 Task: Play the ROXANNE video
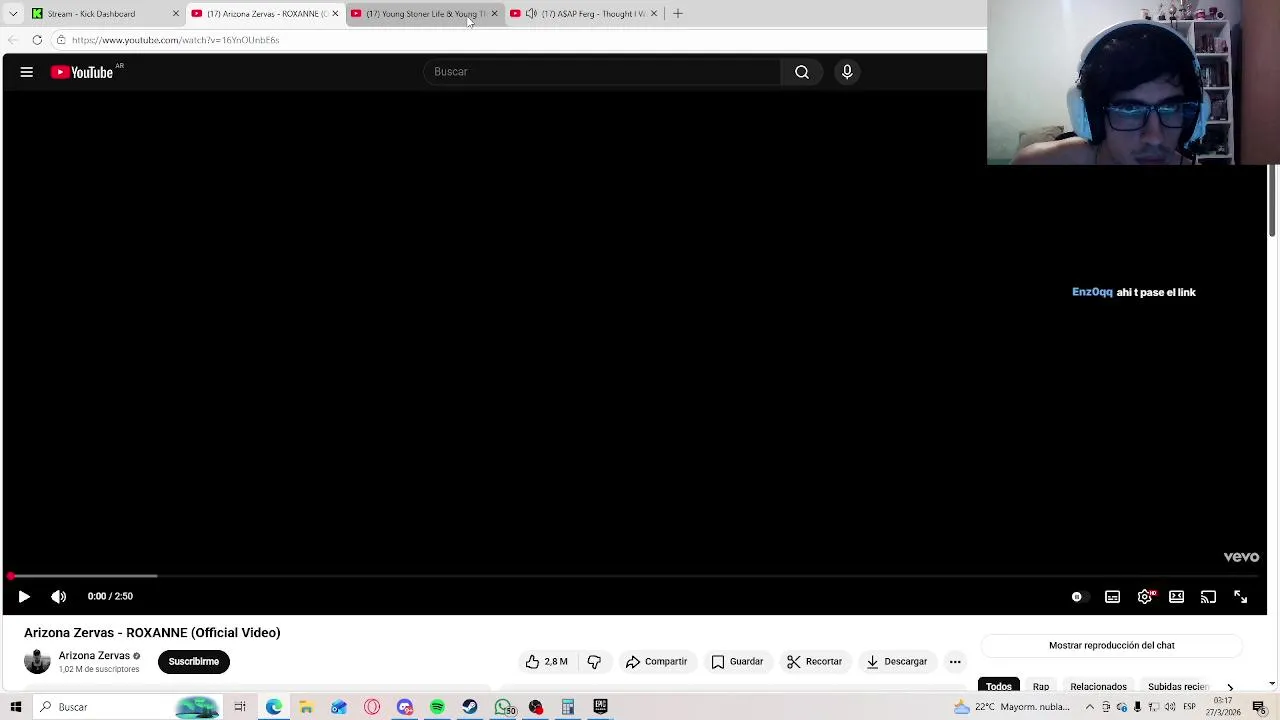(x=24, y=597)
